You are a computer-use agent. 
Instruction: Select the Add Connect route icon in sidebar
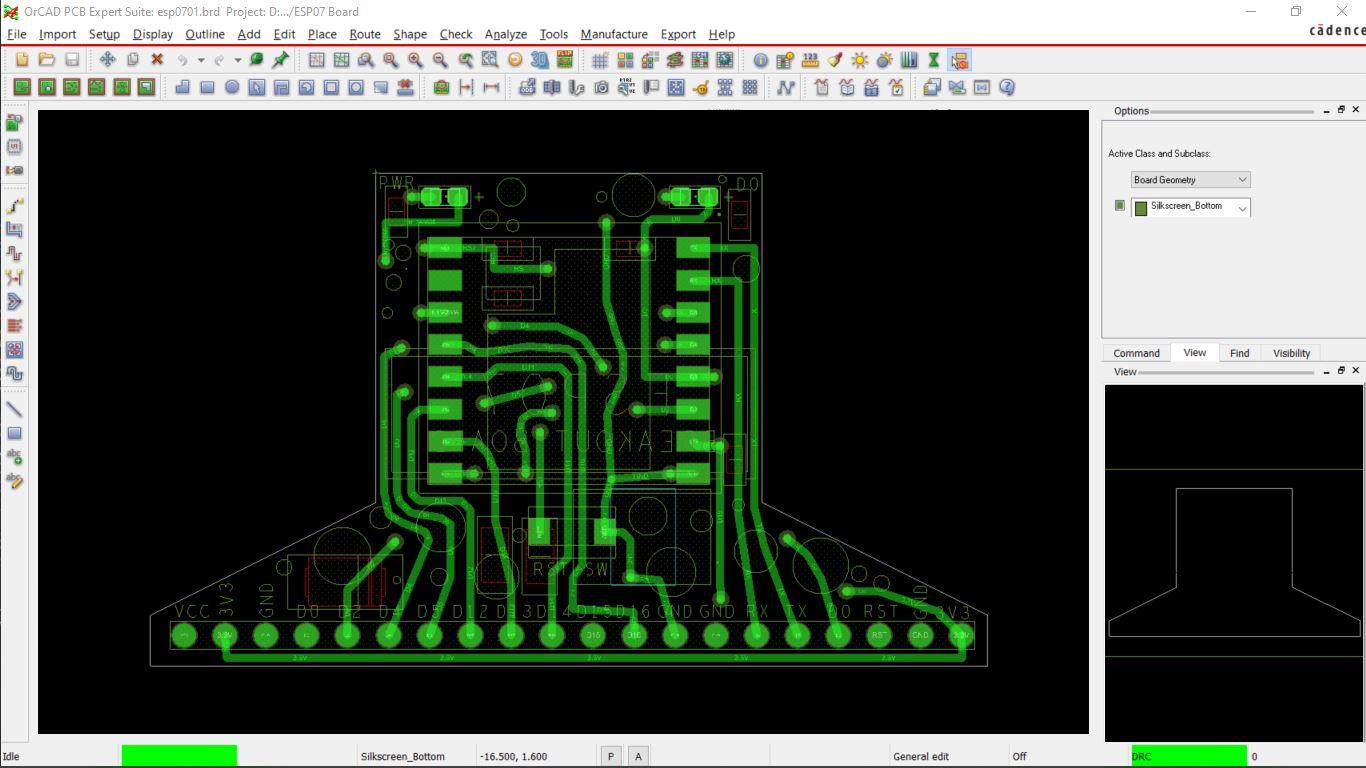pos(14,205)
